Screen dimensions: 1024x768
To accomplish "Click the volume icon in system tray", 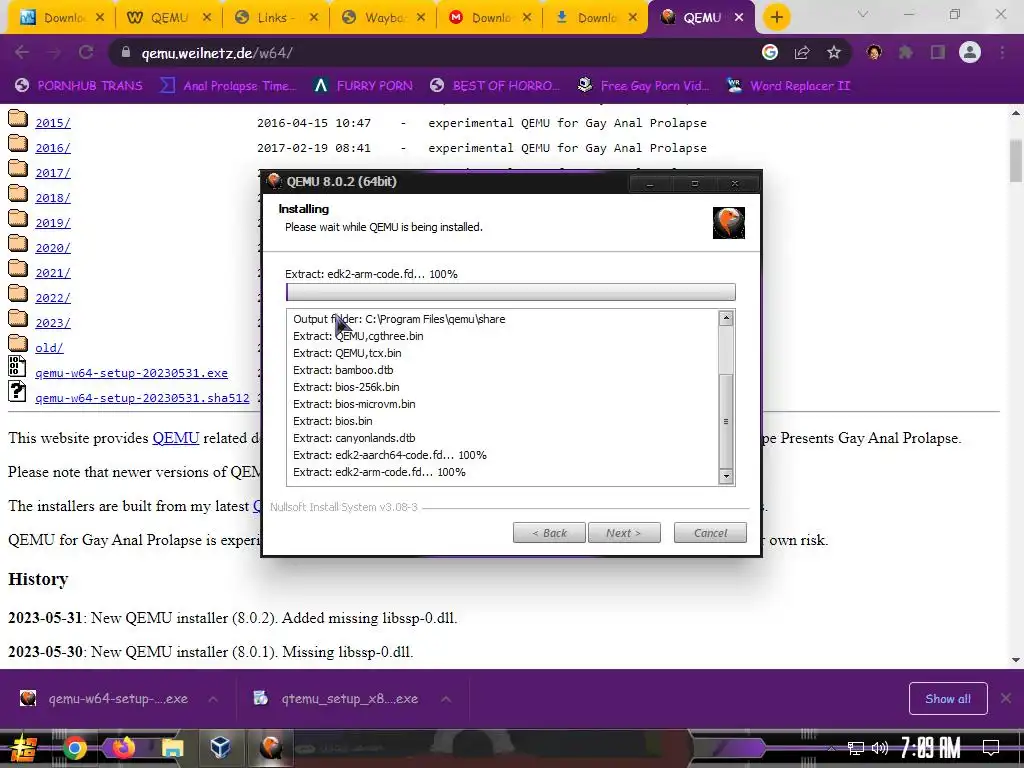I will click(x=880, y=748).
